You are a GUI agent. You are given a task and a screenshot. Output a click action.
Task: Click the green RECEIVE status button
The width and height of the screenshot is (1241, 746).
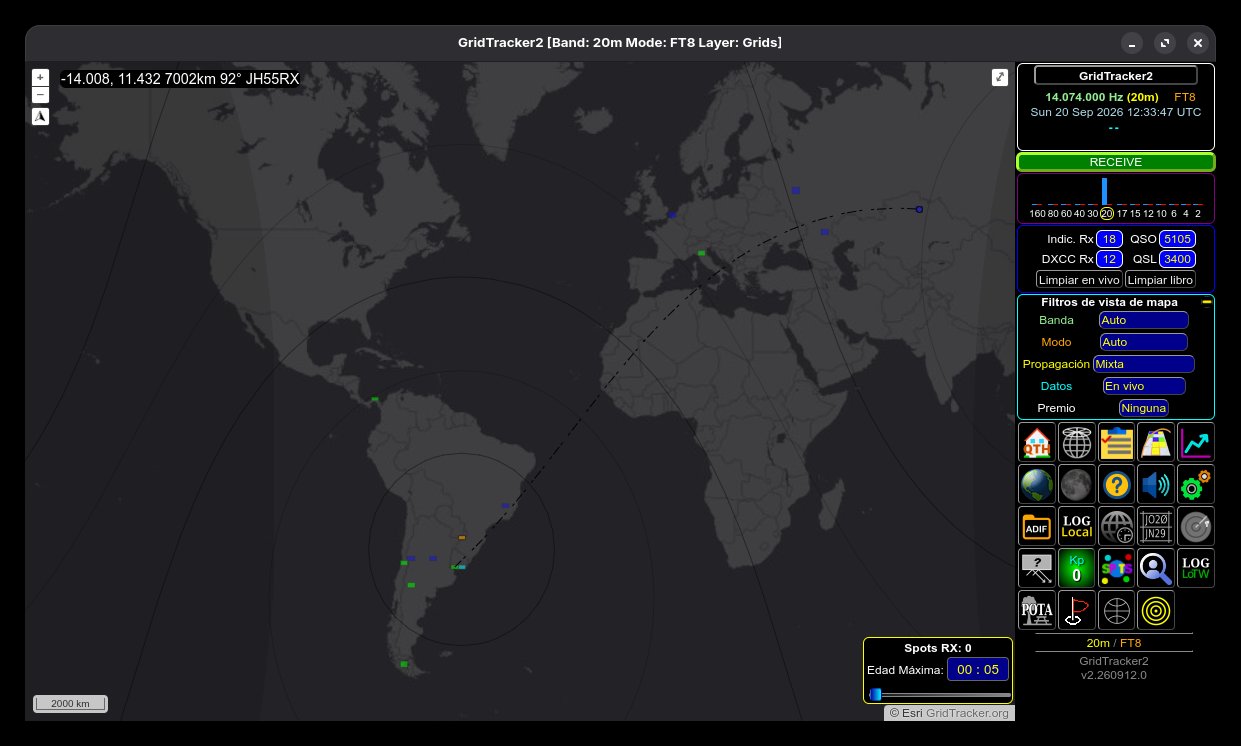click(1116, 162)
